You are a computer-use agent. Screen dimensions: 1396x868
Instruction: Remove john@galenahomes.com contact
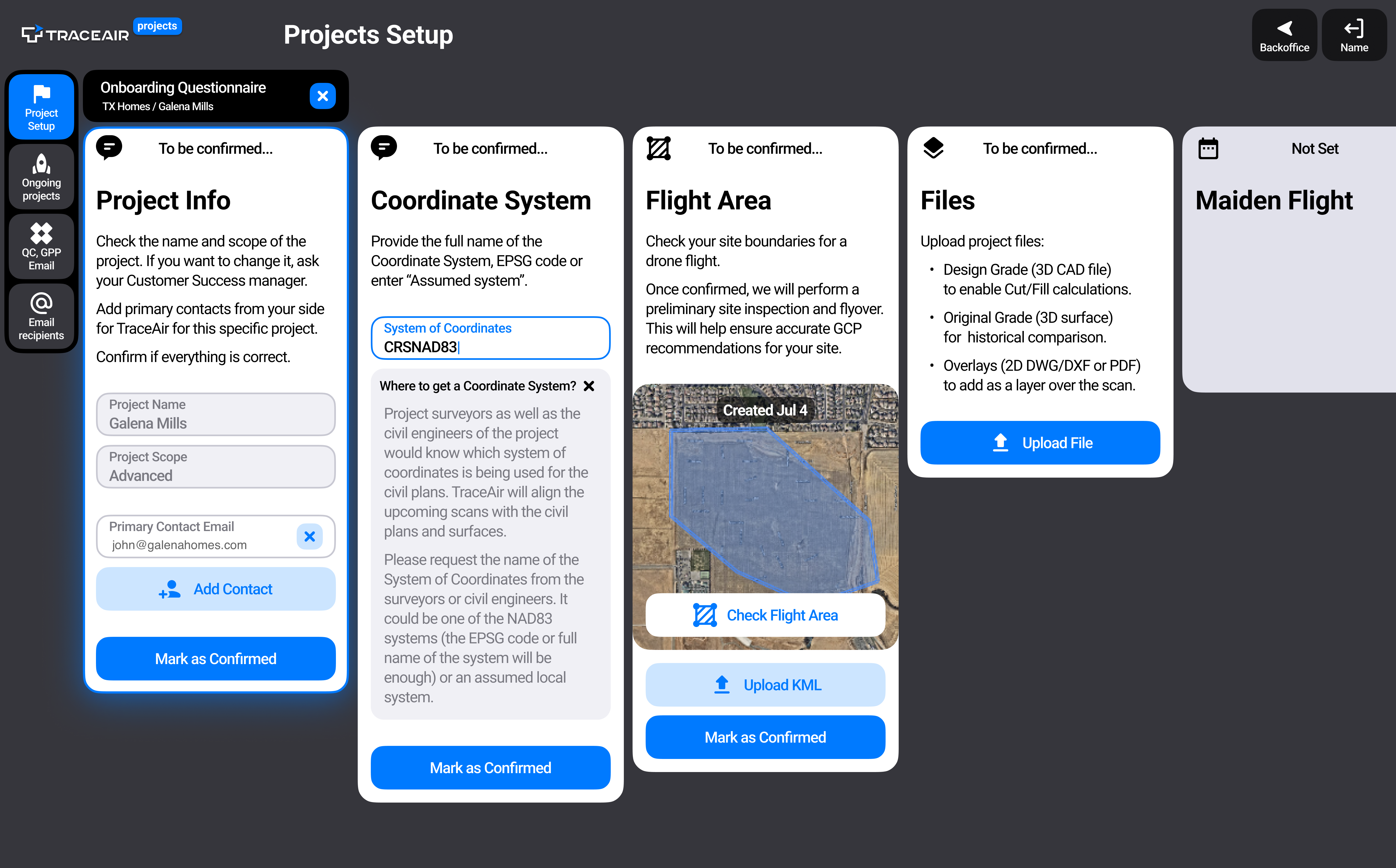tap(309, 536)
